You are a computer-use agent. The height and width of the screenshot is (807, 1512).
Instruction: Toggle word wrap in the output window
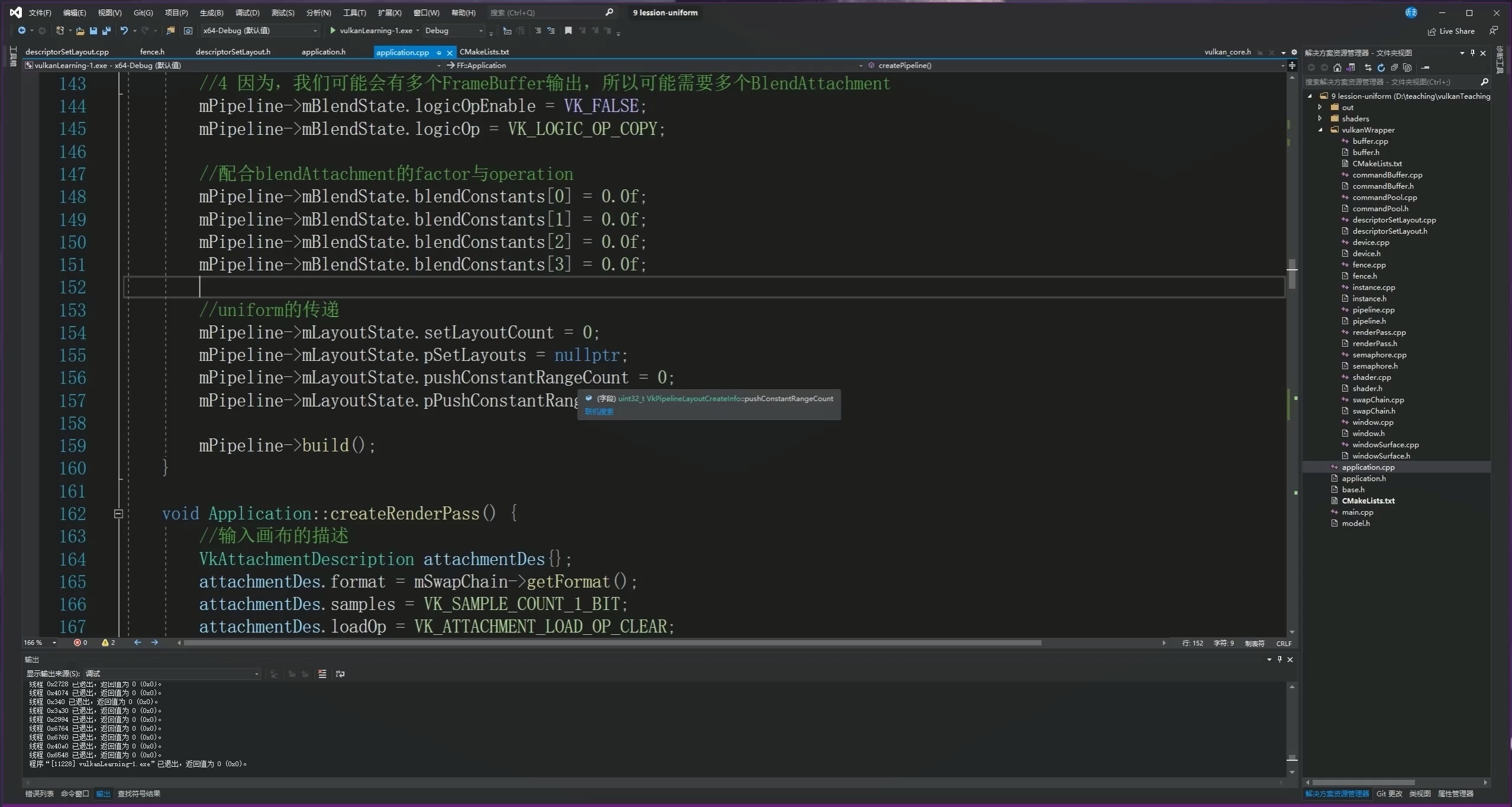pyautogui.click(x=340, y=674)
